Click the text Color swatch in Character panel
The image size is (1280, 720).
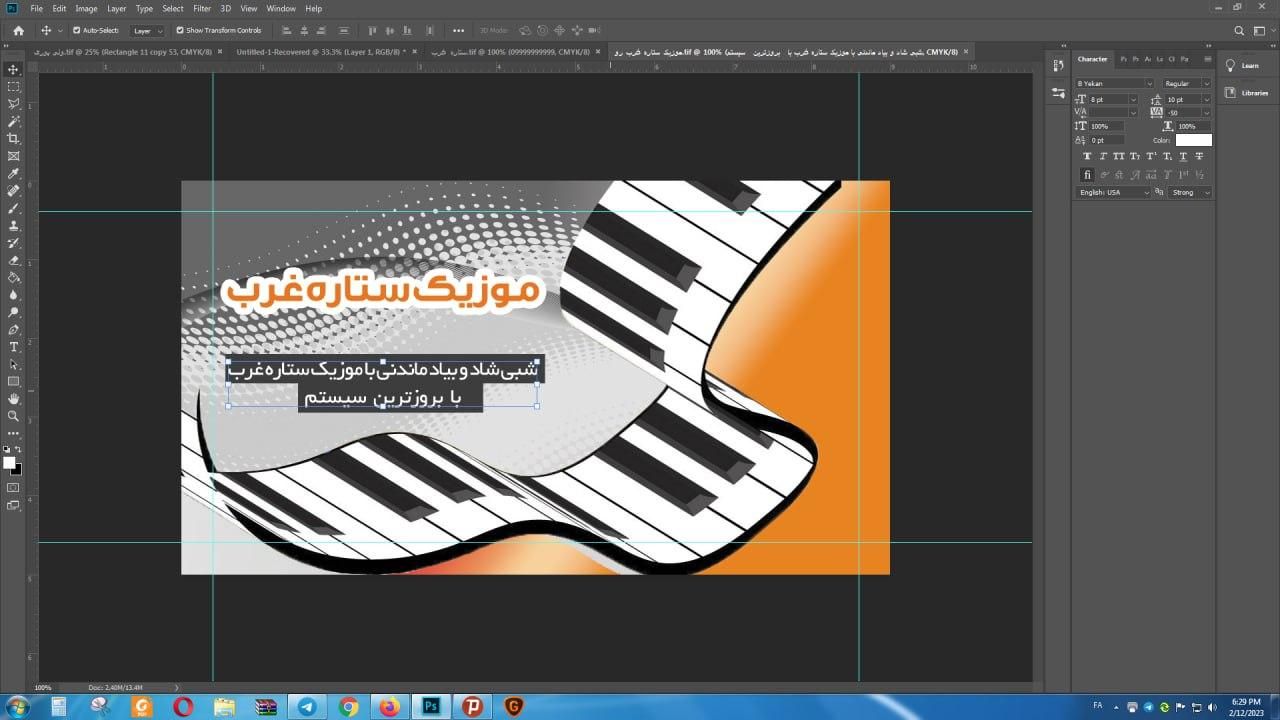[x=1193, y=140]
